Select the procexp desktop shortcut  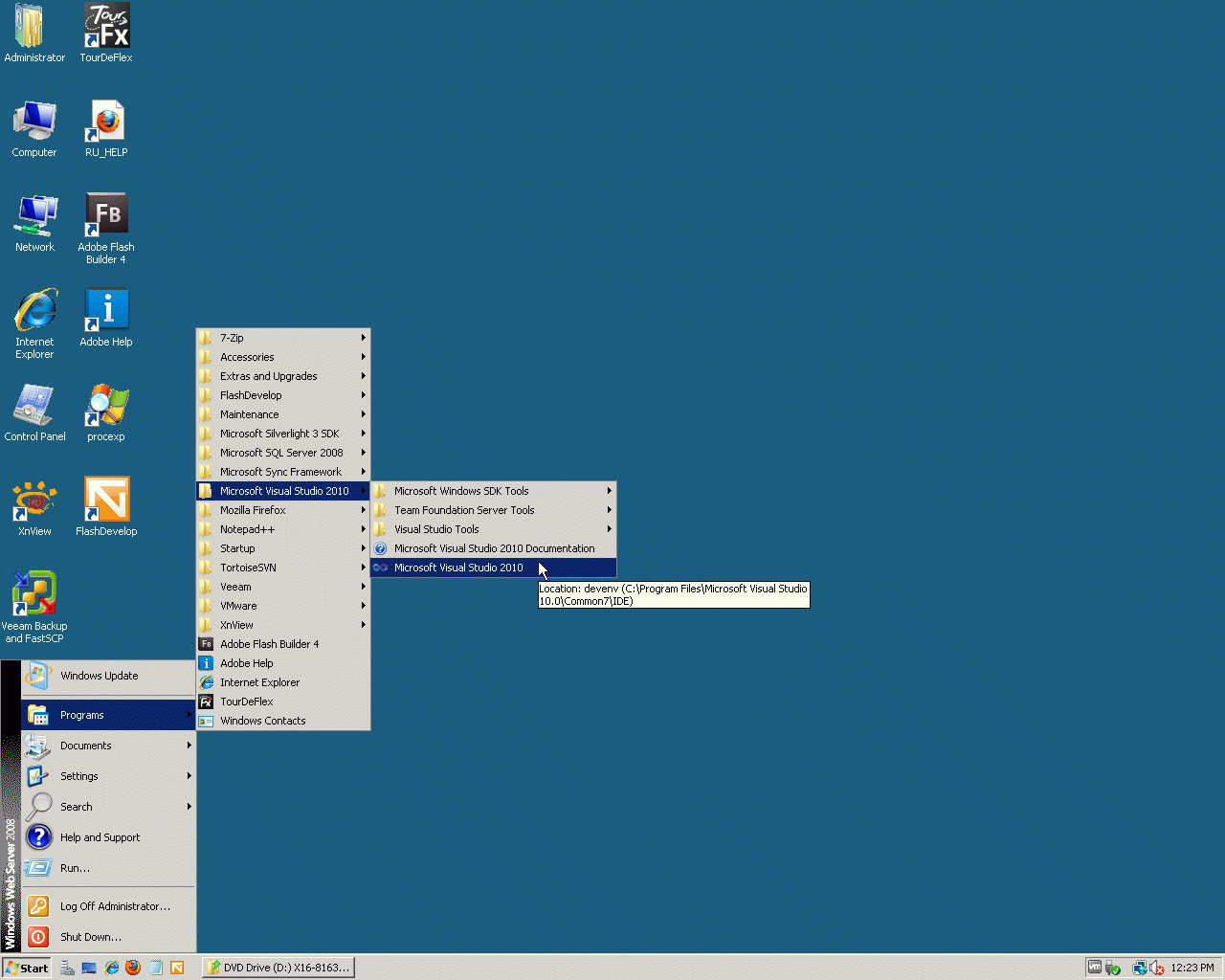[x=106, y=412]
